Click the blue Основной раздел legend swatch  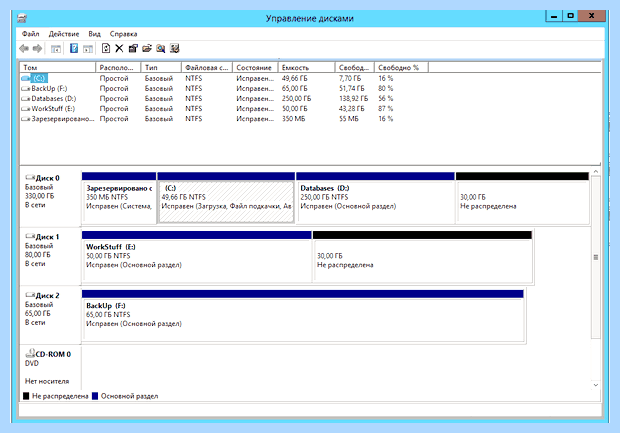tap(95, 396)
